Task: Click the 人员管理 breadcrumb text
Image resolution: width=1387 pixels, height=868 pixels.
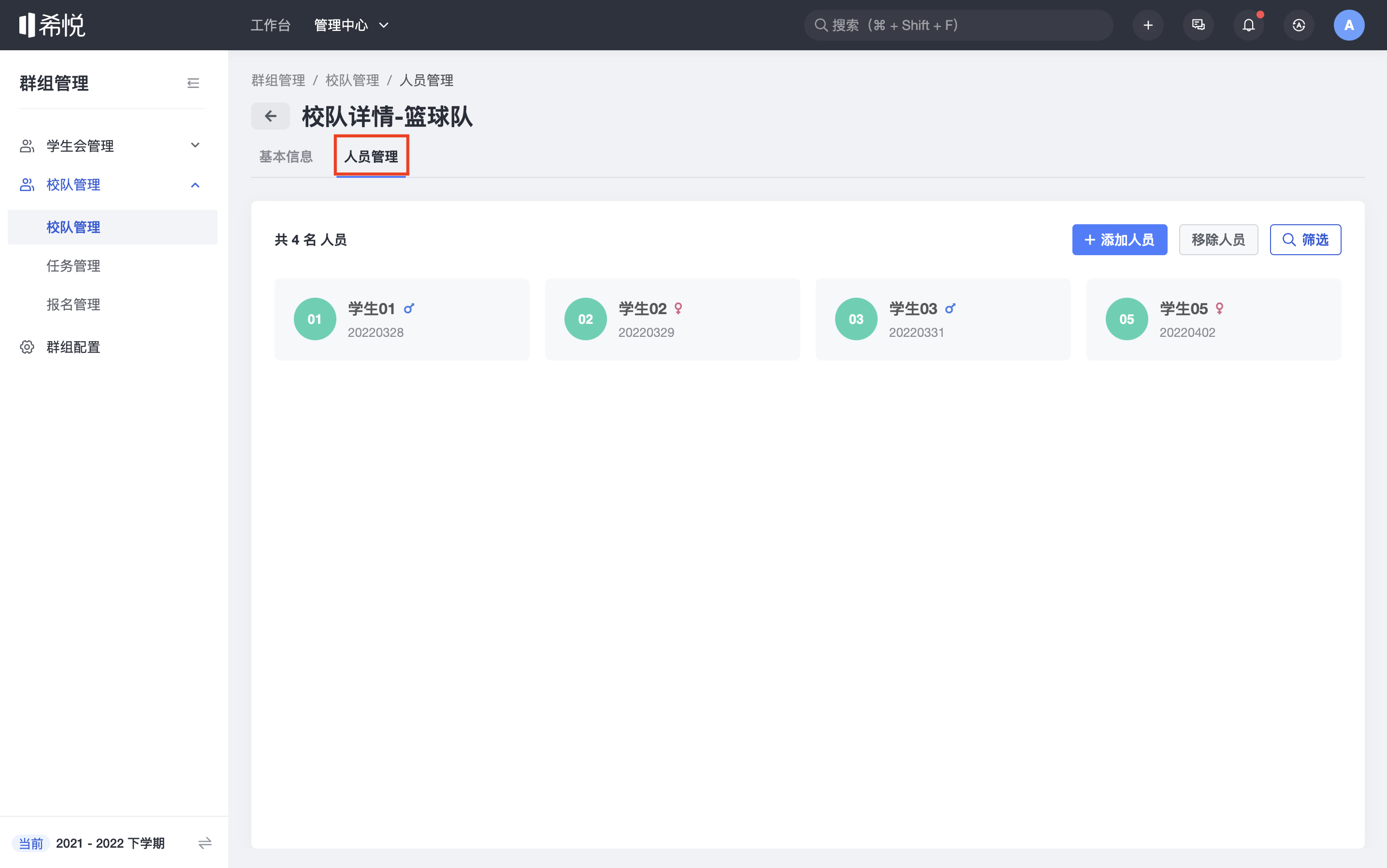Action: pyautogui.click(x=427, y=80)
